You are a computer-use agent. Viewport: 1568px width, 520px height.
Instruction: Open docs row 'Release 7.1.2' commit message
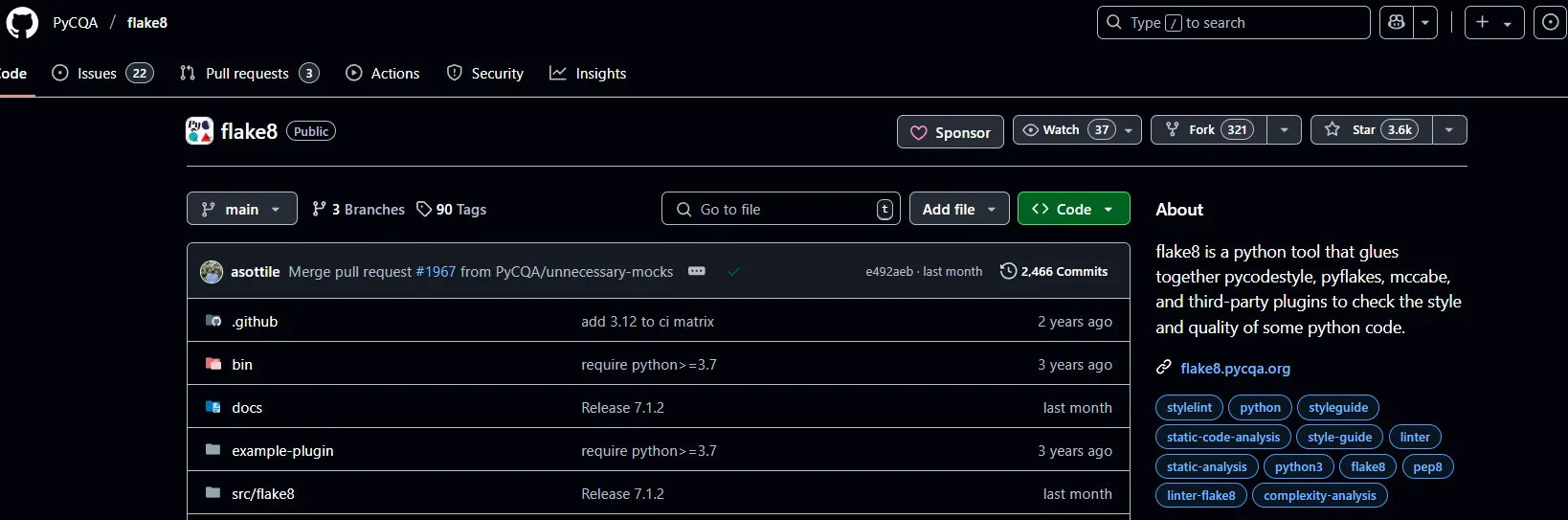pyautogui.click(x=622, y=408)
